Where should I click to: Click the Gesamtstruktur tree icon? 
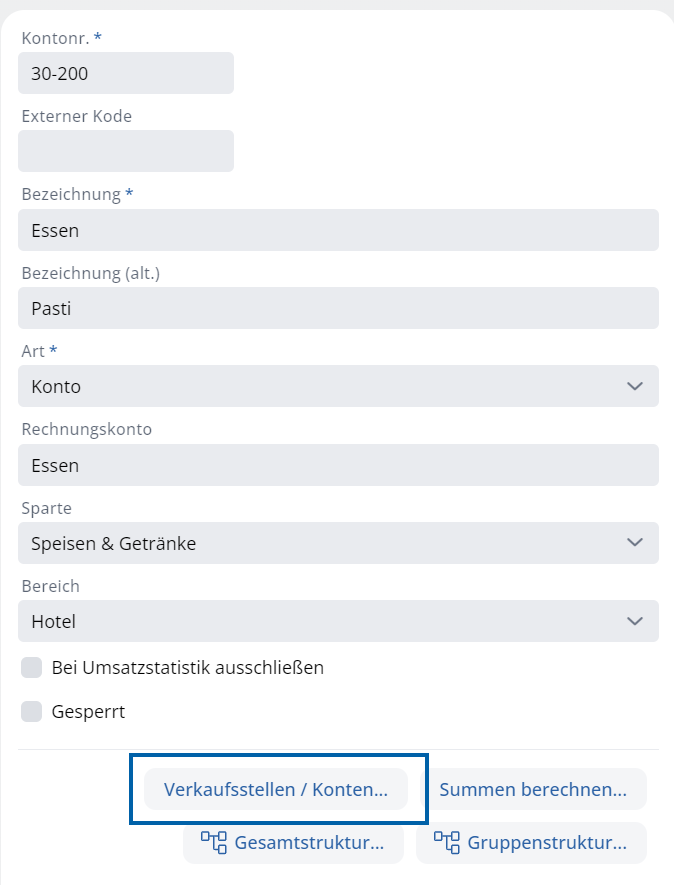pyautogui.click(x=214, y=843)
